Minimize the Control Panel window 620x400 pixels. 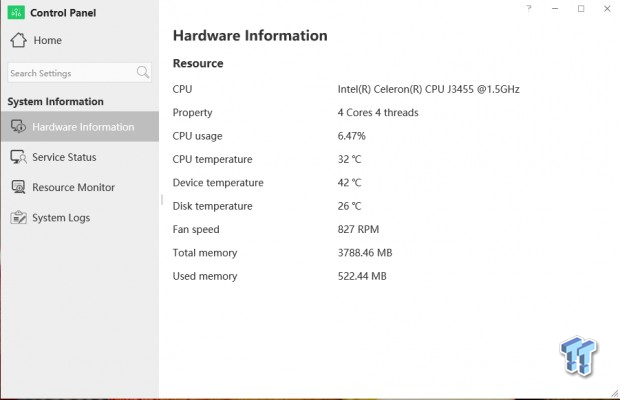click(x=555, y=8)
